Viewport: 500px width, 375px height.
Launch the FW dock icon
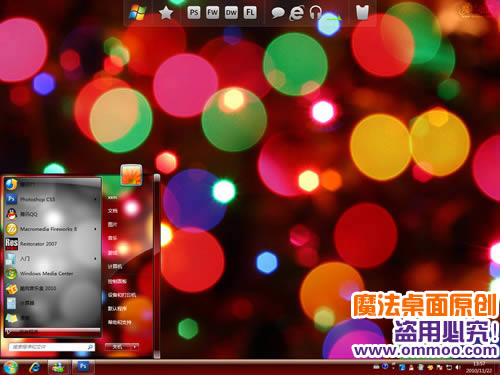coord(212,13)
